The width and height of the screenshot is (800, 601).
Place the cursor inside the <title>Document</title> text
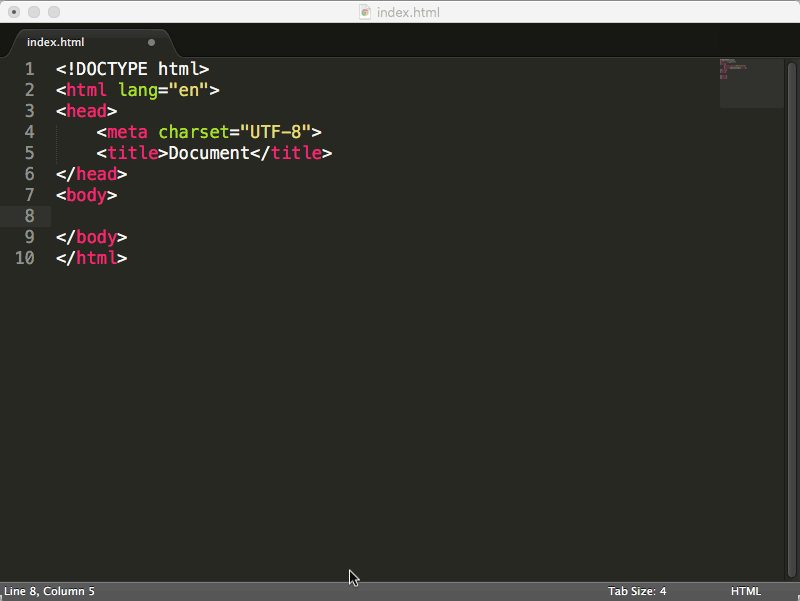(x=209, y=152)
